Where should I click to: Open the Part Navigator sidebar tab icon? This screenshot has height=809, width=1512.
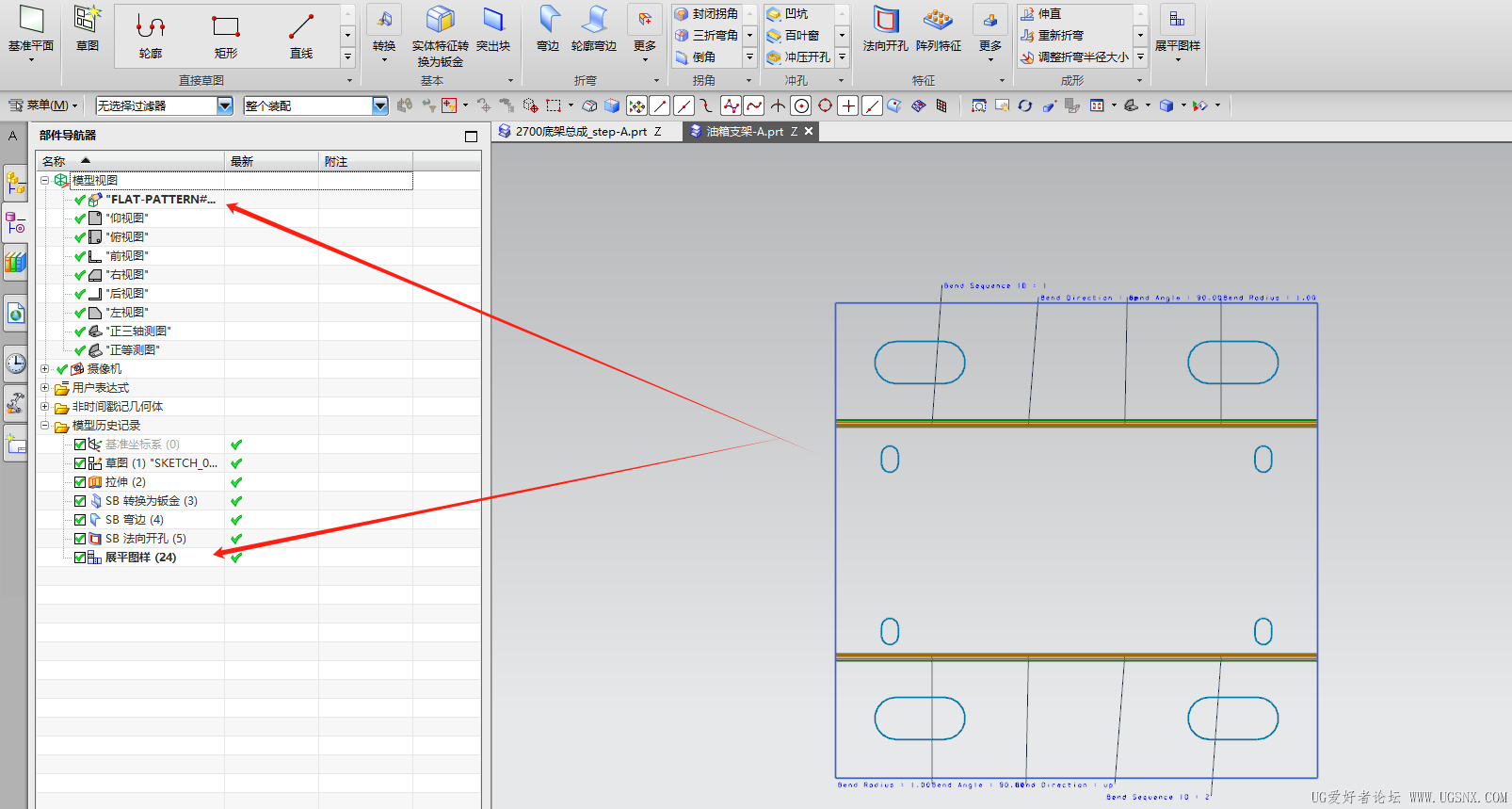(x=15, y=224)
